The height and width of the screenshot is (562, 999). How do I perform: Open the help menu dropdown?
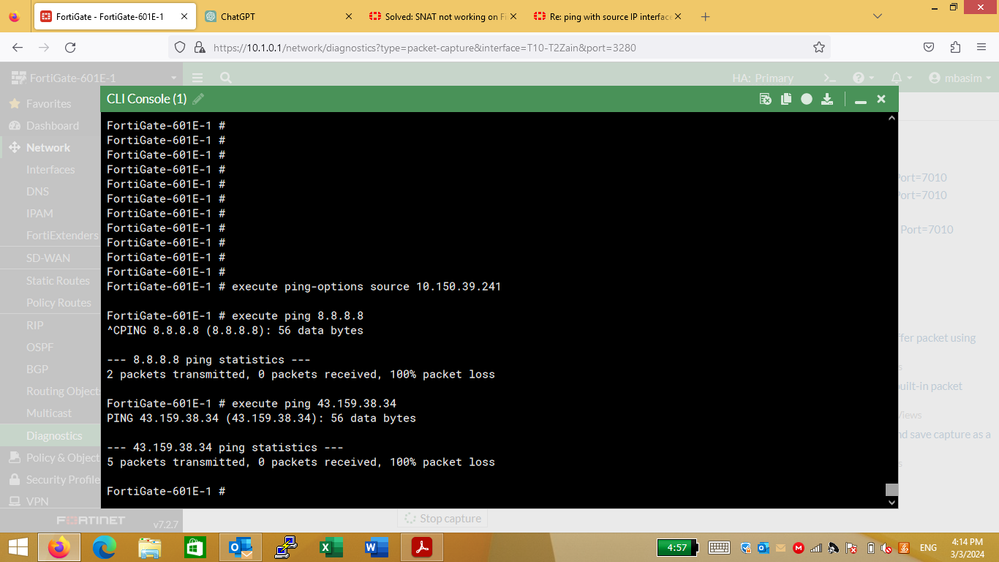pos(863,78)
